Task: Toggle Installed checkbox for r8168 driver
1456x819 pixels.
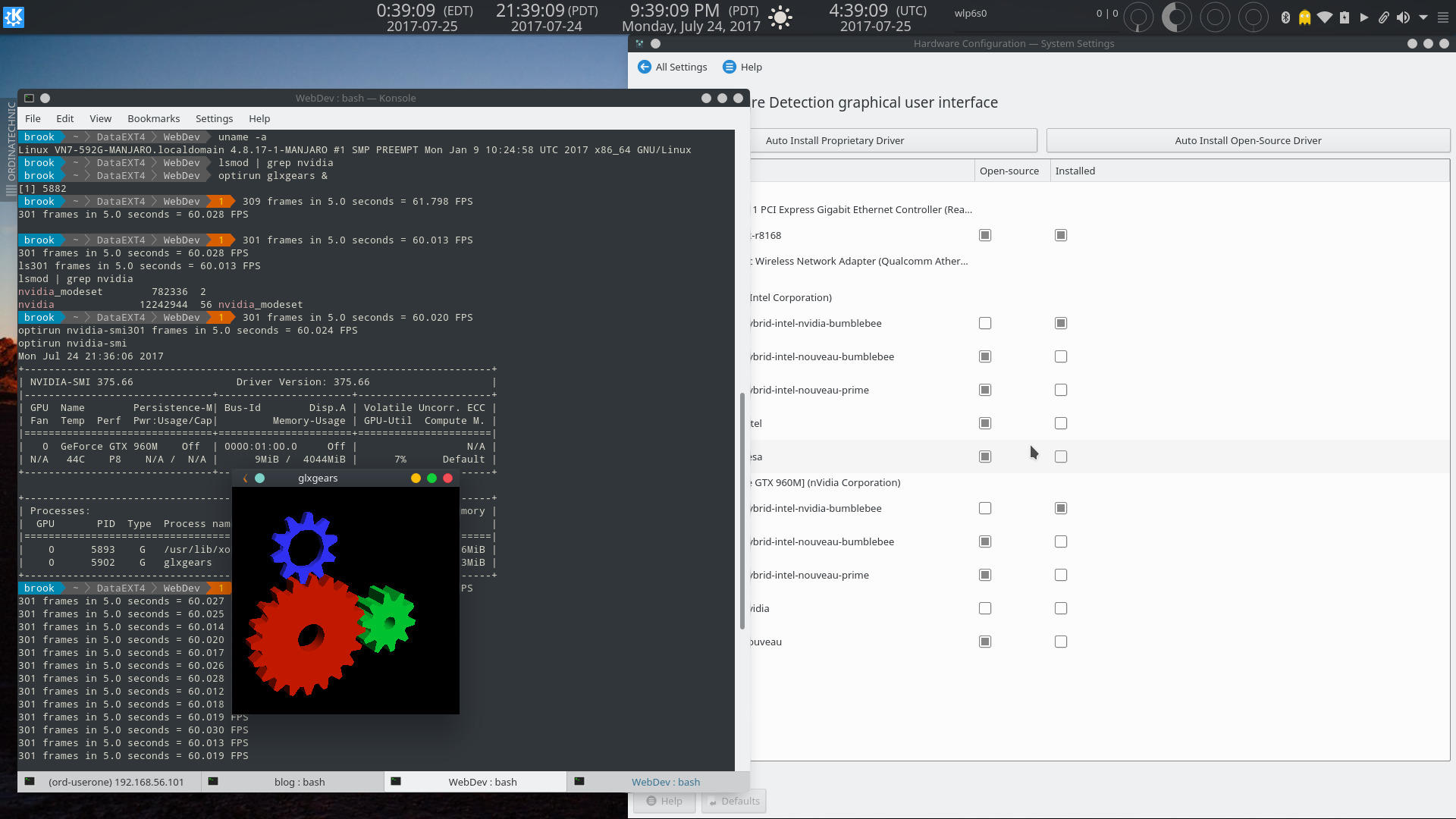Action: click(x=1061, y=235)
